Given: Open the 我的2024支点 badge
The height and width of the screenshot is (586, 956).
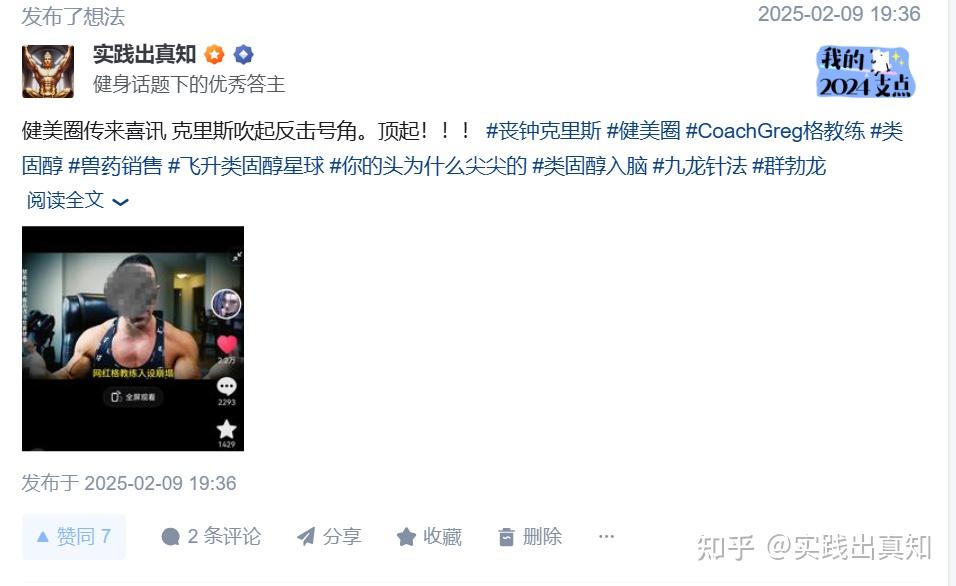Looking at the screenshot, I should 865,72.
